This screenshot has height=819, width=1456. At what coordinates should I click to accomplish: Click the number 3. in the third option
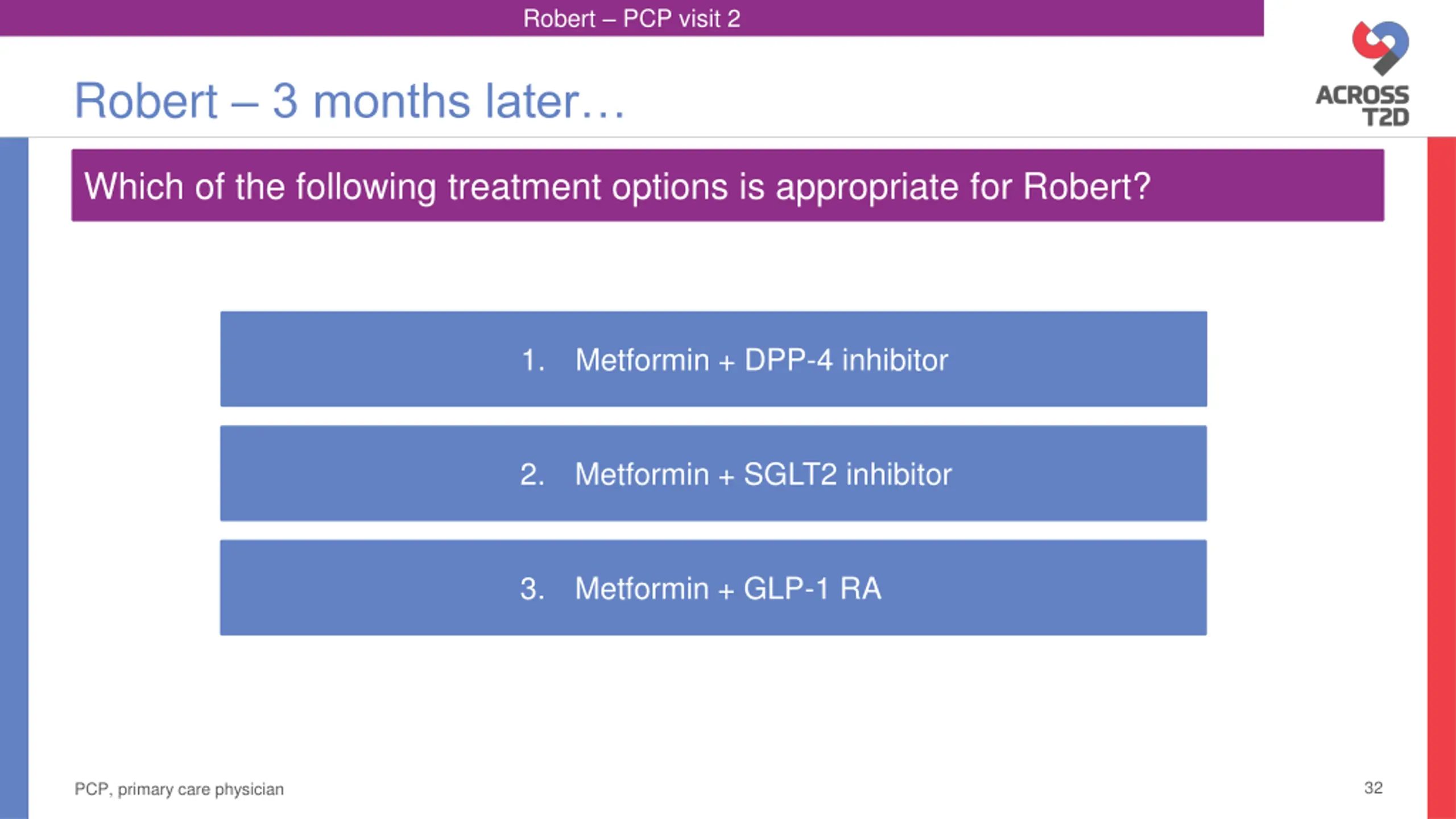click(x=532, y=589)
